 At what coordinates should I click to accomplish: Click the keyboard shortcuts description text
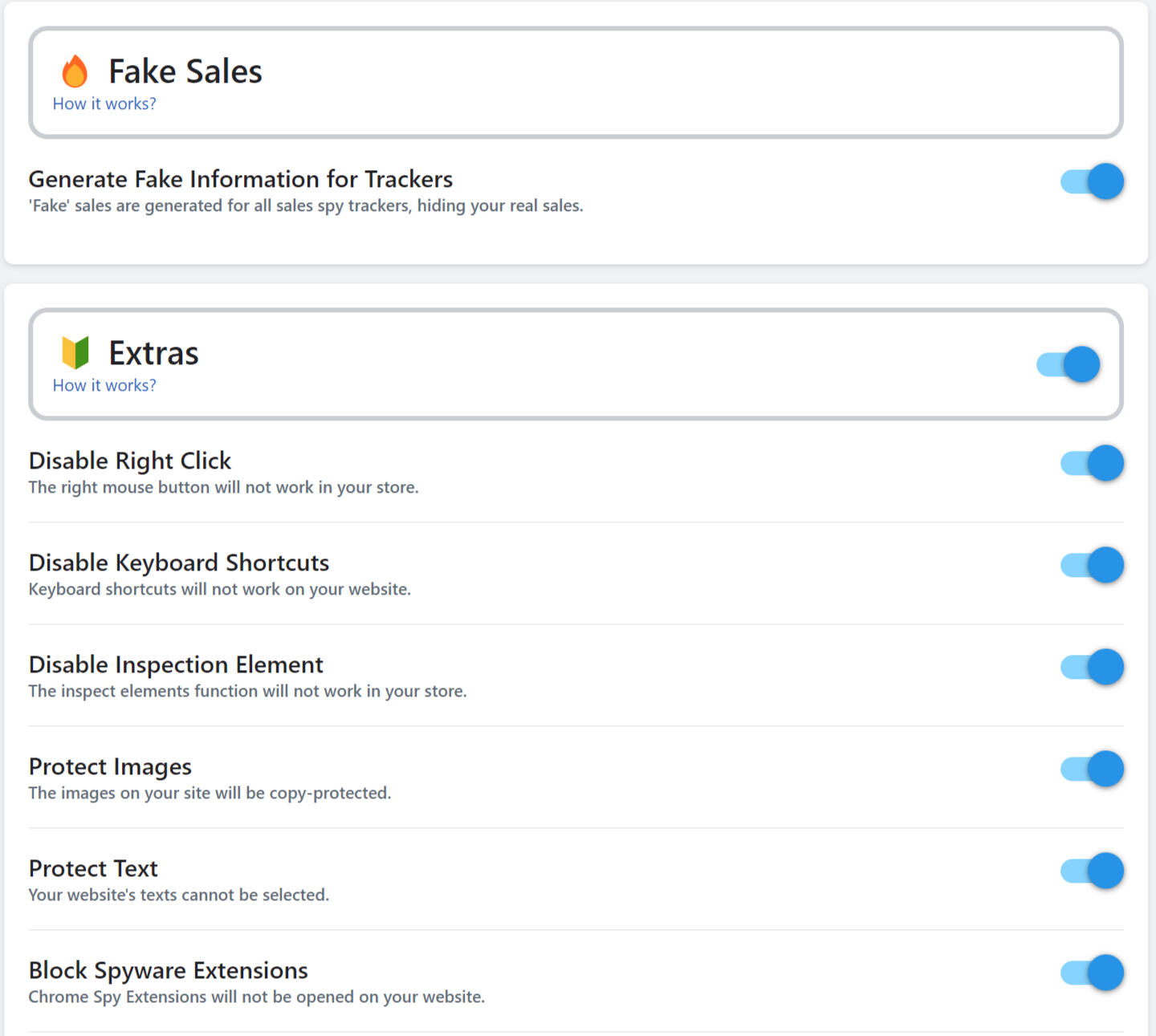click(219, 589)
